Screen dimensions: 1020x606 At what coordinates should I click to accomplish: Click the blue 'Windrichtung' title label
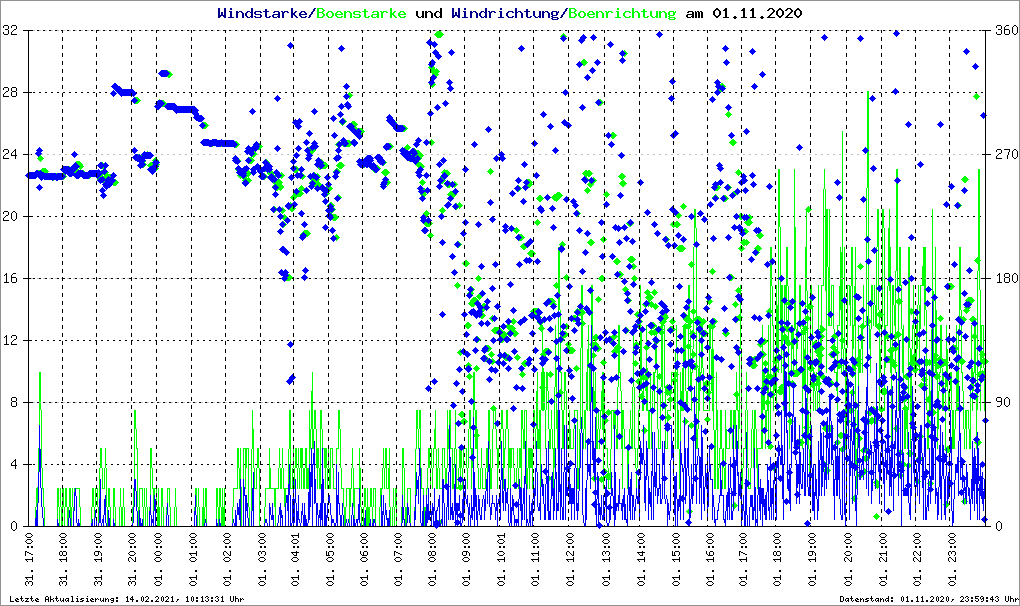click(x=506, y=14)
